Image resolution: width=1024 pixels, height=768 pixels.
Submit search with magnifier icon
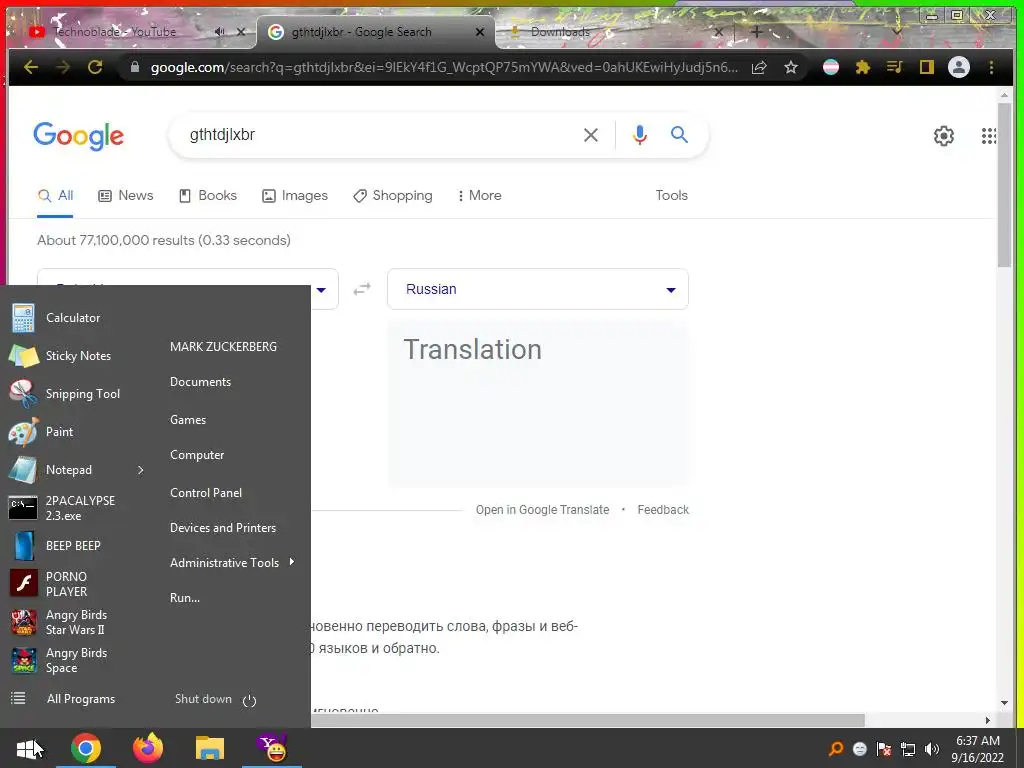[x=679, y=135]
